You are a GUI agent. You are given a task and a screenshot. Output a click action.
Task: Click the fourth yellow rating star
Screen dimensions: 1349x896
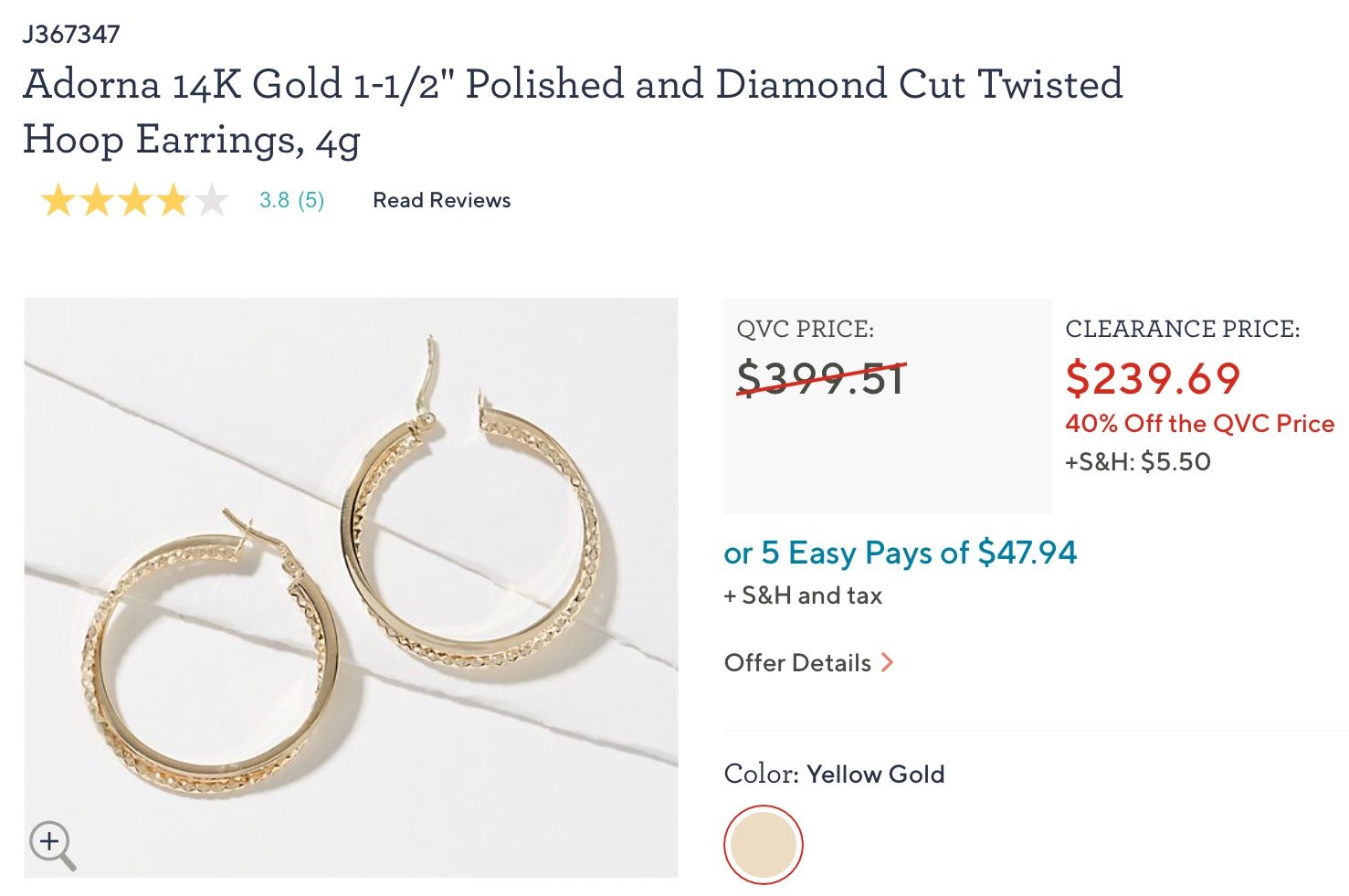click(x=173, y=201)
